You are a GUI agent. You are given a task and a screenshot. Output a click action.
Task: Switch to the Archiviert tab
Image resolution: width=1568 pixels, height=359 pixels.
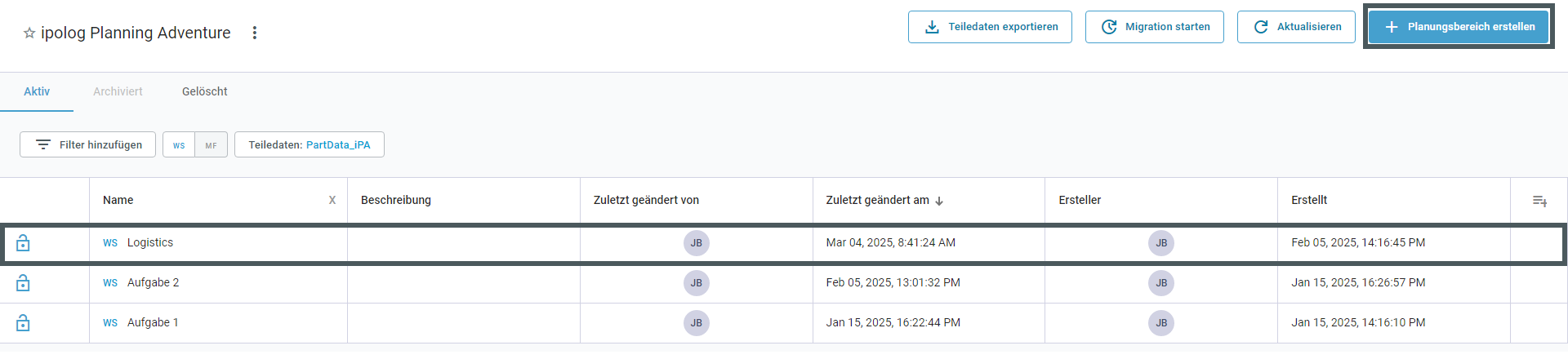(x=118, y=91)
